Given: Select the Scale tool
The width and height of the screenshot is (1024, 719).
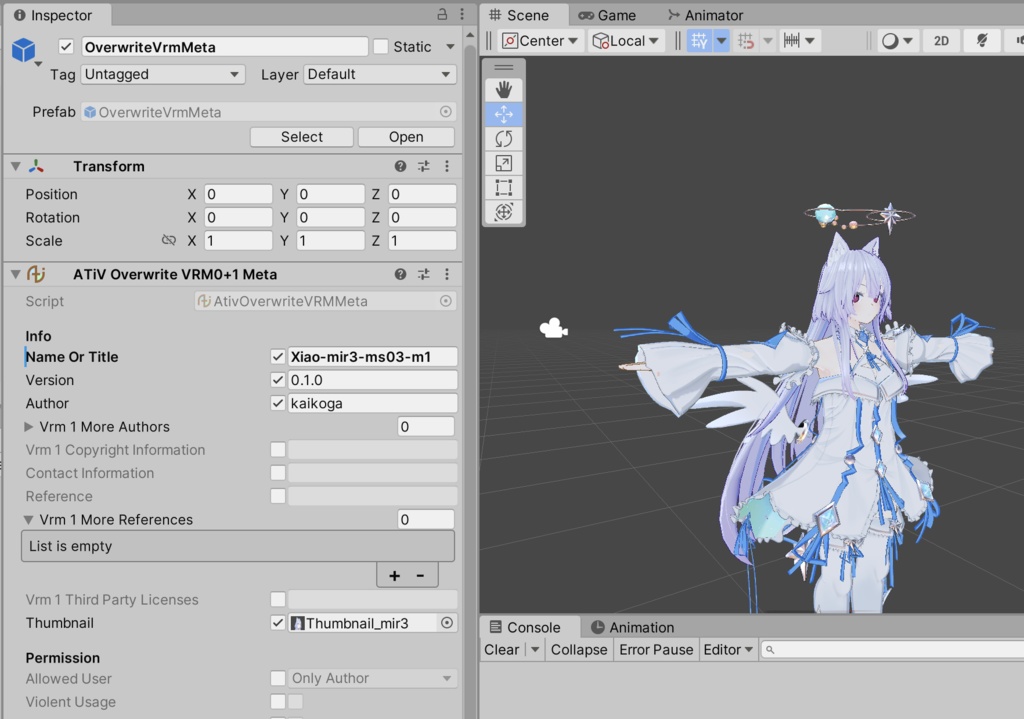Looking at the screenshot, I should coord(503,162).
